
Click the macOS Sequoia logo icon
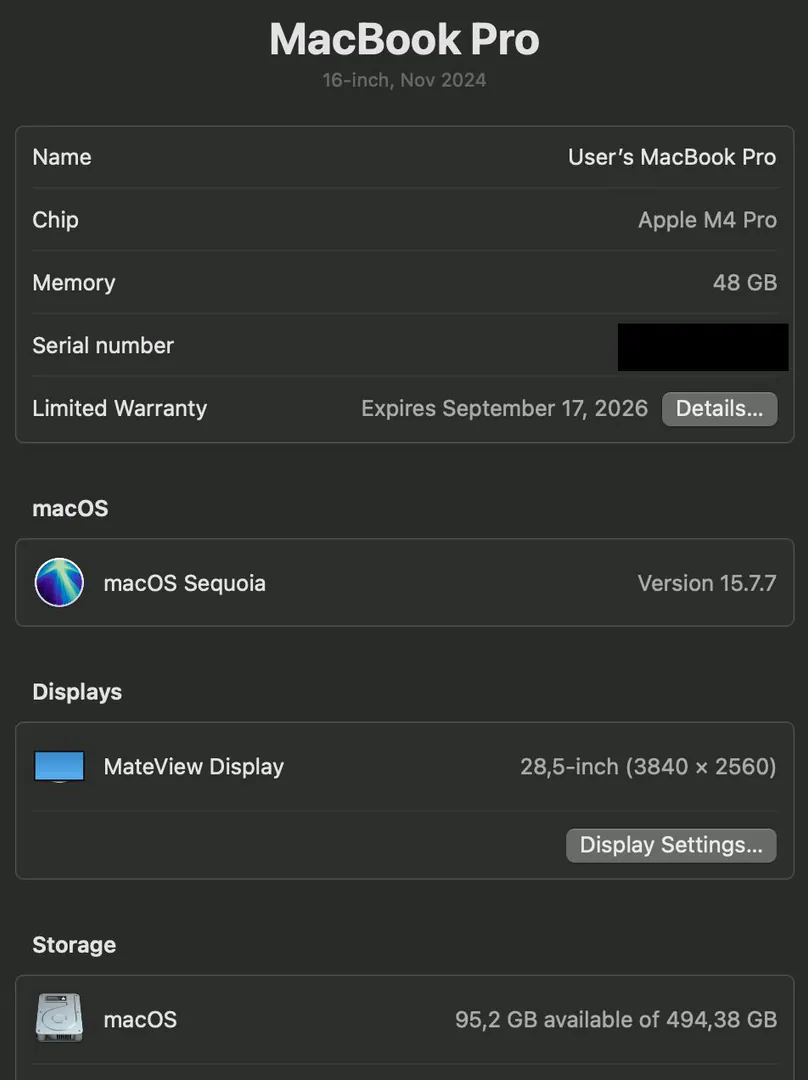(x=59, y=583)
